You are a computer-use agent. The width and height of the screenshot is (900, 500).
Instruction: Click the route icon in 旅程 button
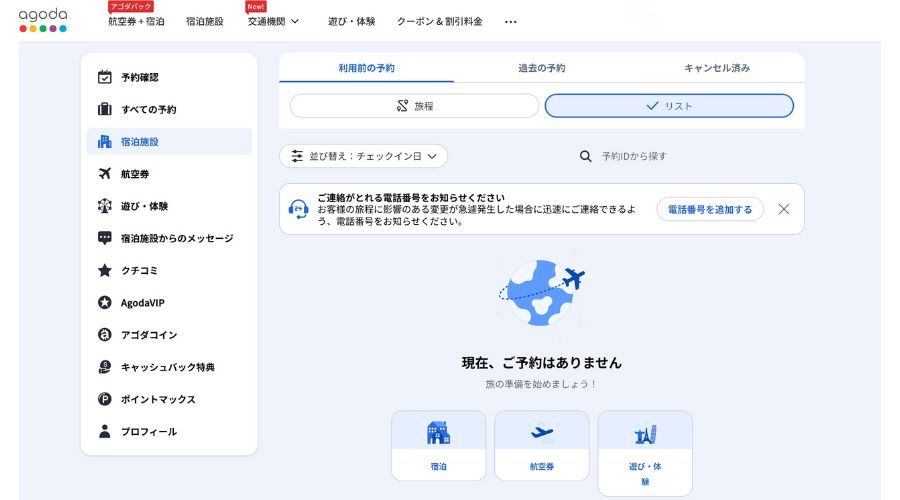(x=402, y=106)
